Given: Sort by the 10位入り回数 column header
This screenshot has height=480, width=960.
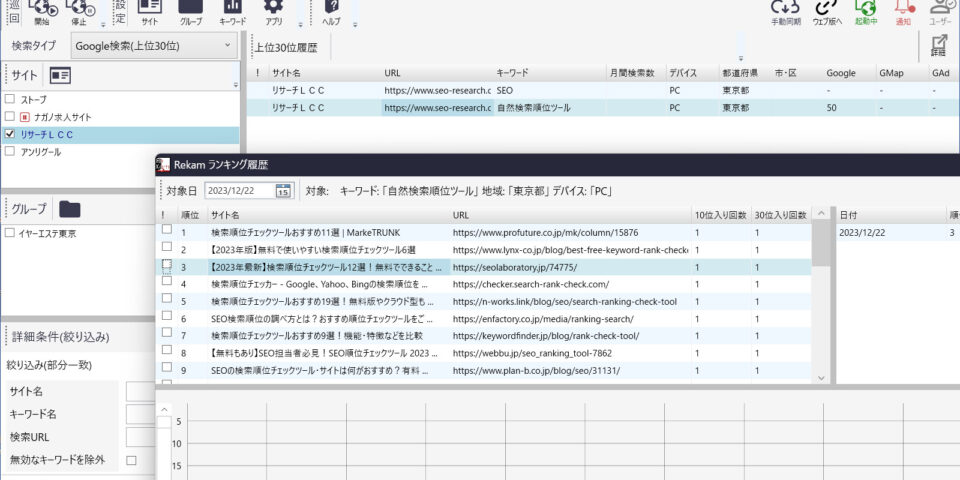Looking at the screenshot, I should click(x=721, y=215).
